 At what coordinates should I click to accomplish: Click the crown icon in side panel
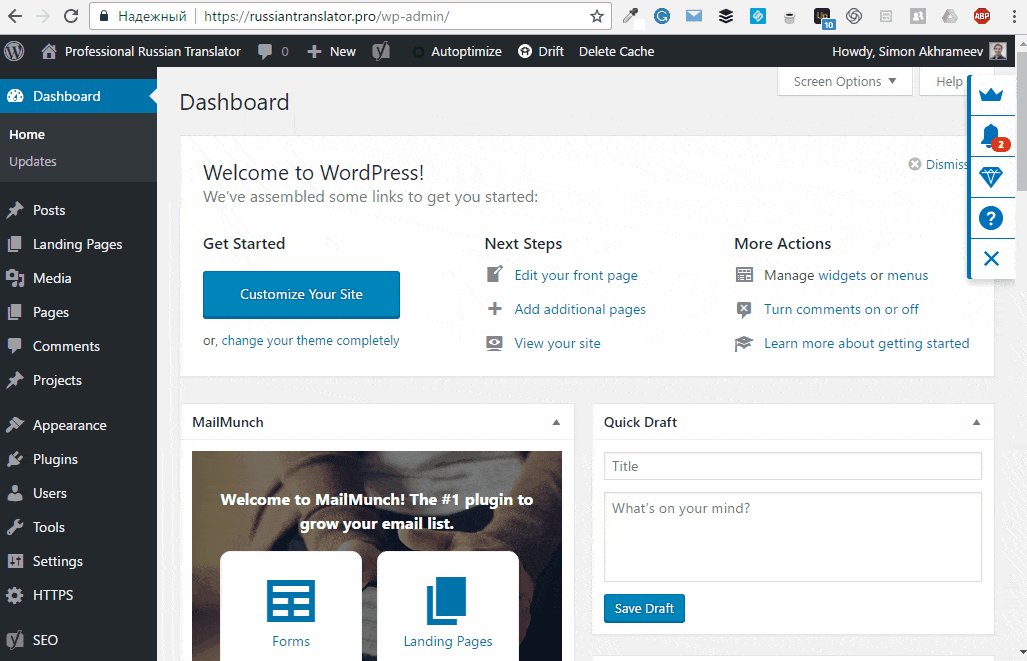[991, 96]
